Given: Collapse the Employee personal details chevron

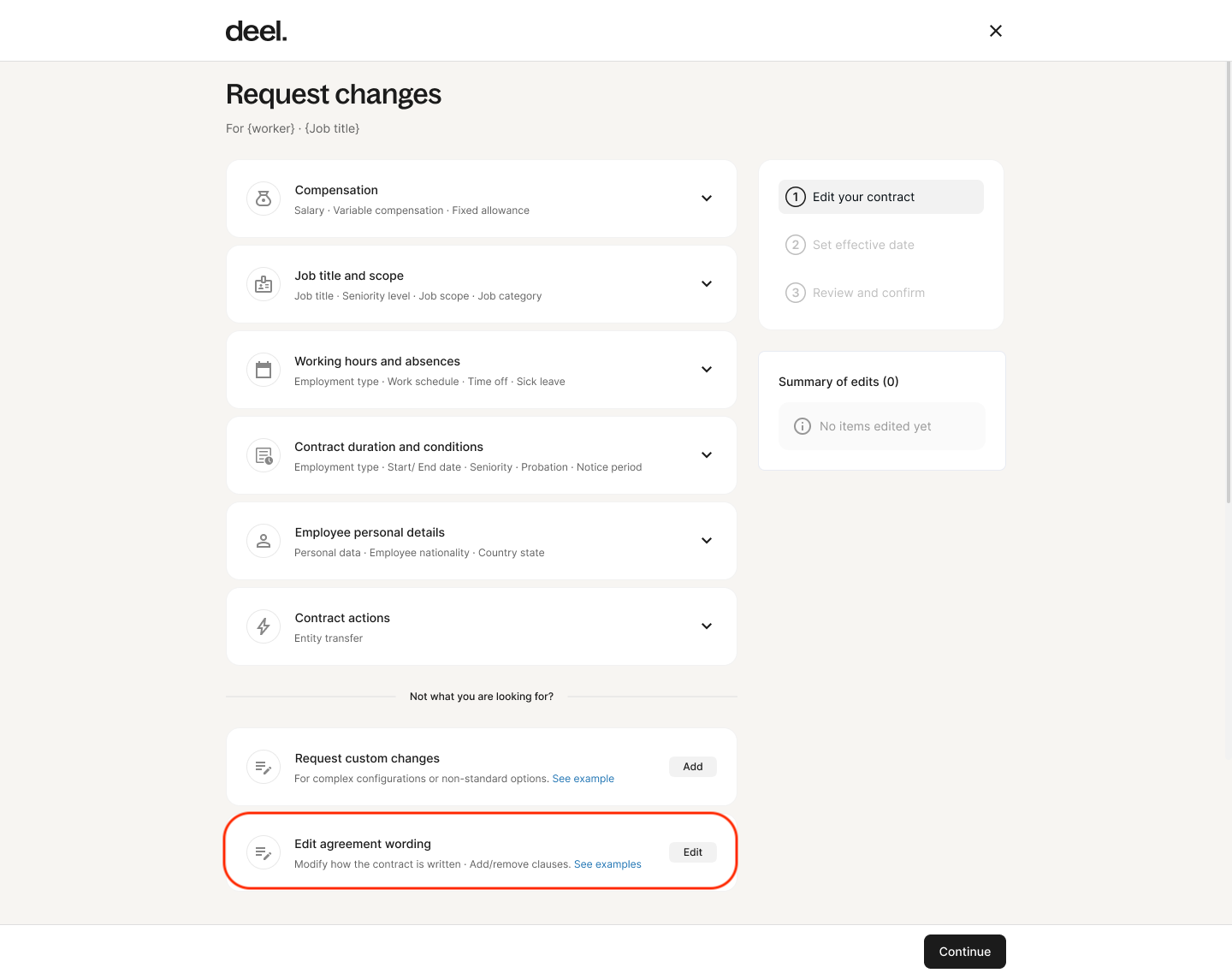Looking at the screenshot, I should tap(707, 540).
